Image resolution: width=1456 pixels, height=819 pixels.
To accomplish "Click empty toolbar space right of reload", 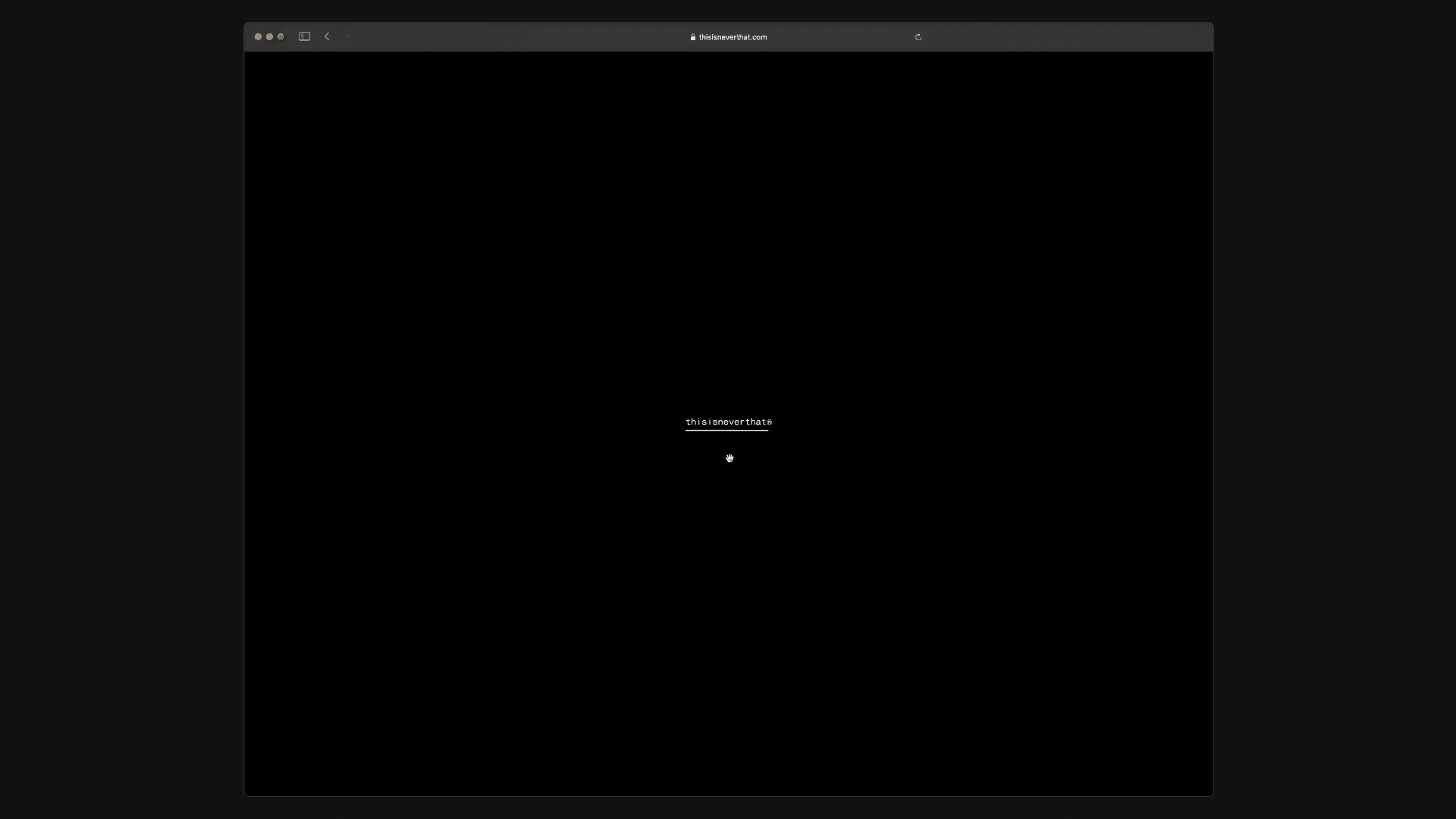I will [x=1062, y=36].
